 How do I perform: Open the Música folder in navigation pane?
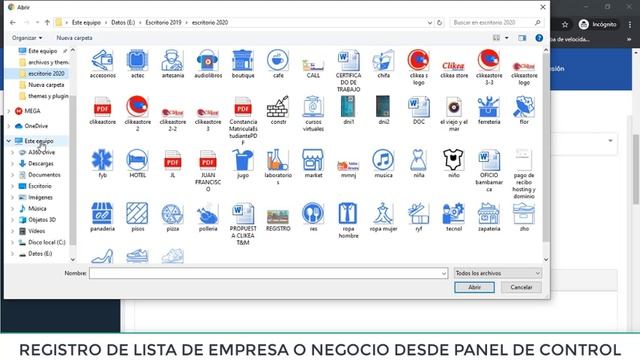click(37, 209)
